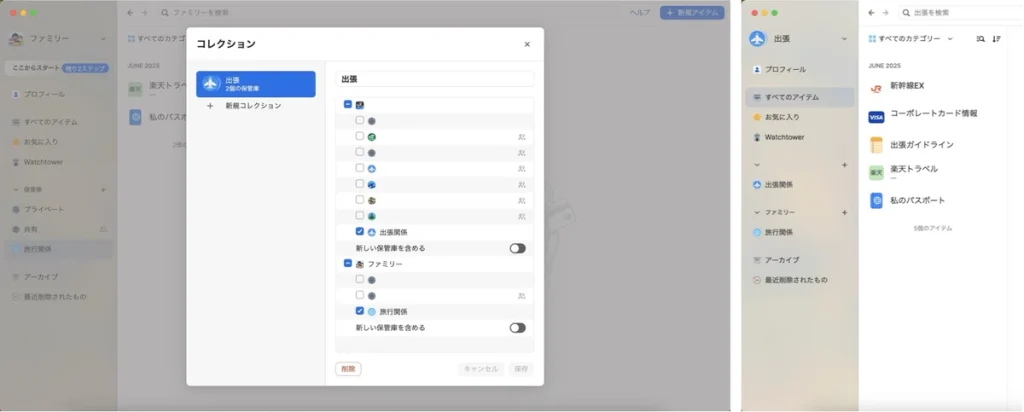
Task: Click the search-in-list icon beside sort
Action: (x=980, y=39)
